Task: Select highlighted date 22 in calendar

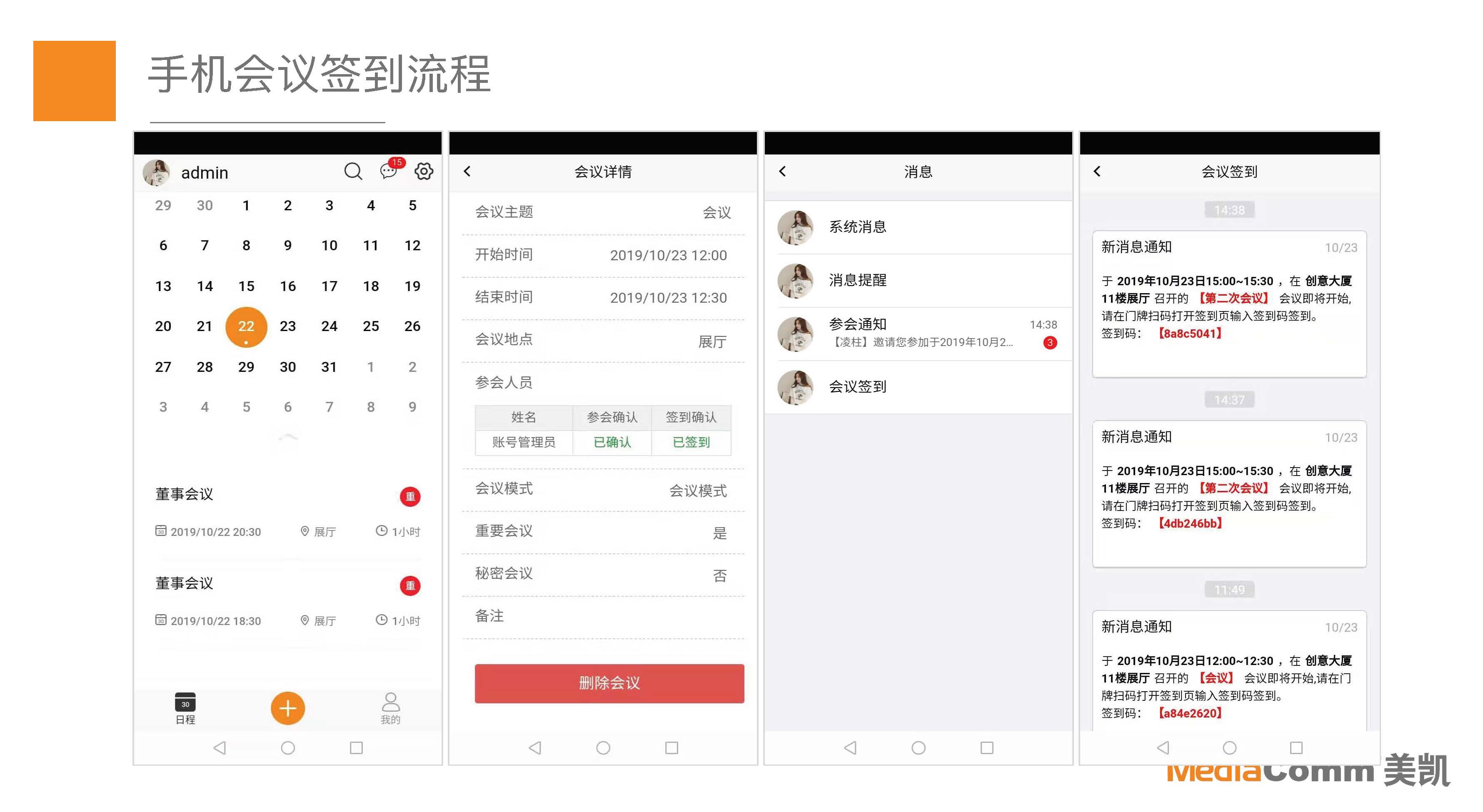Action: (x=246, y=326)
